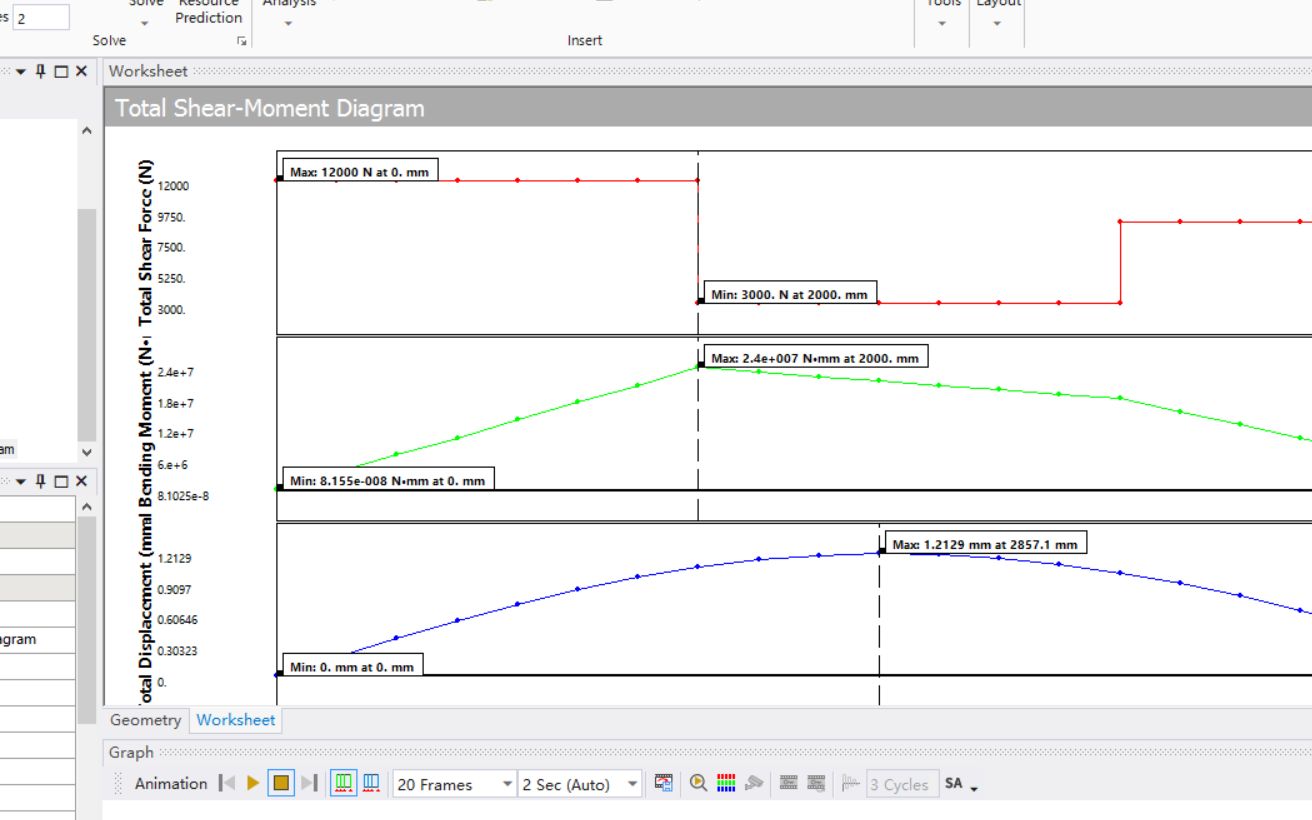Open the 20 Frames dropdown

pyautogui.click(x=455, y=784)
